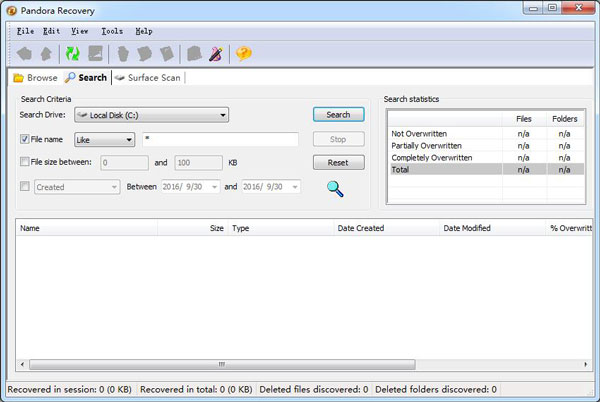Minimize the Pandora Recovery window
The width and height of the screenshot is (600, 402).
[x=533, y=8]
